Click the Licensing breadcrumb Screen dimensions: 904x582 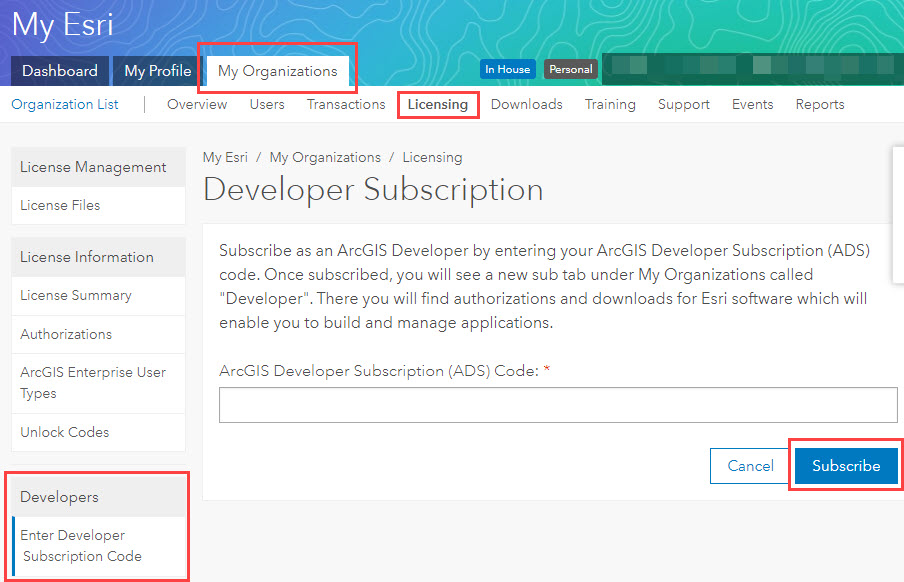(432, 157)
